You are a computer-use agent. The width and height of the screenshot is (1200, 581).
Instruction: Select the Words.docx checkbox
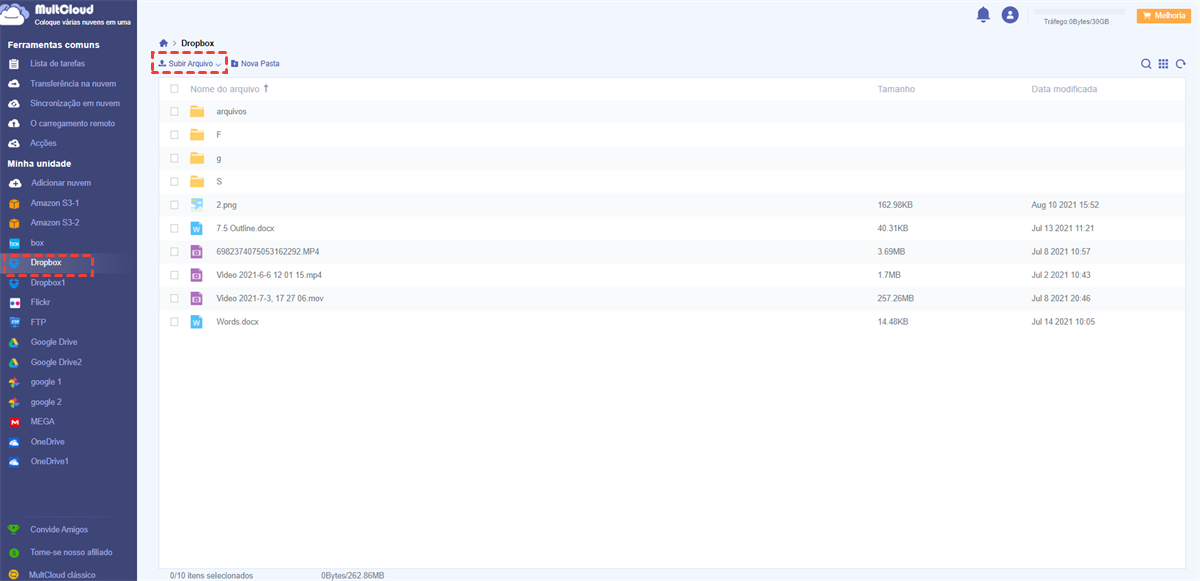[x=174, y=322]
